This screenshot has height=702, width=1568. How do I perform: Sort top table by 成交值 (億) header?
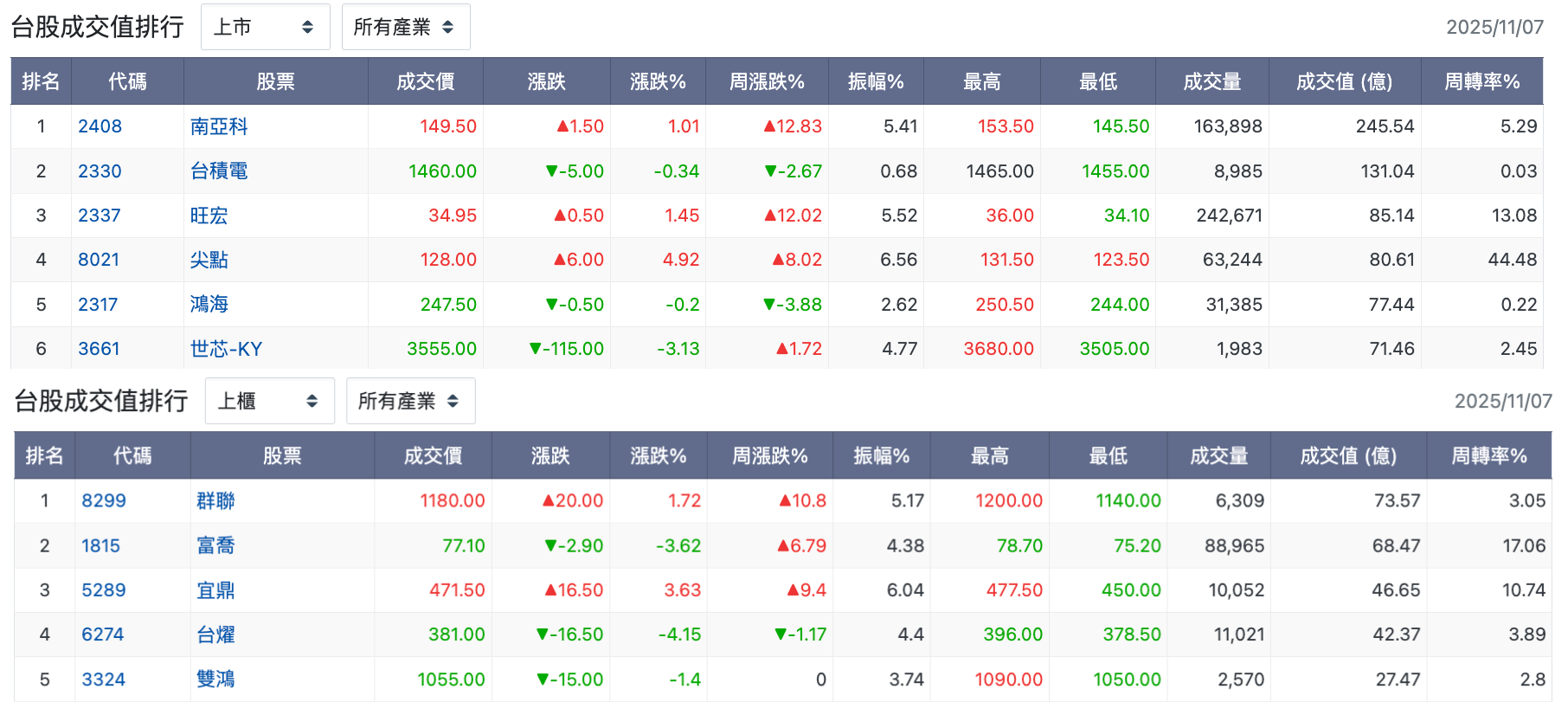click(x=1345, y=81)
